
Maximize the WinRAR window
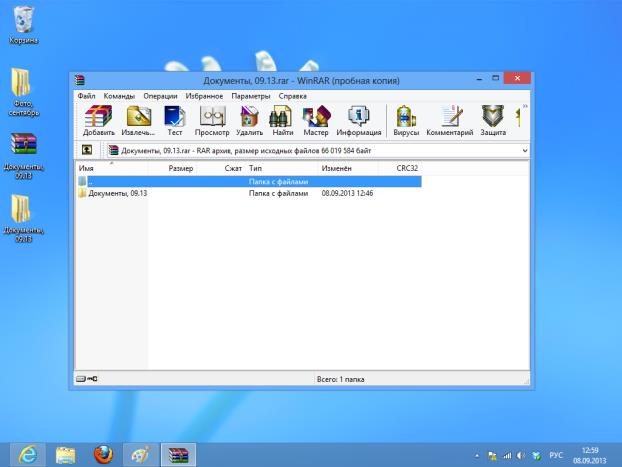point(495,78)
